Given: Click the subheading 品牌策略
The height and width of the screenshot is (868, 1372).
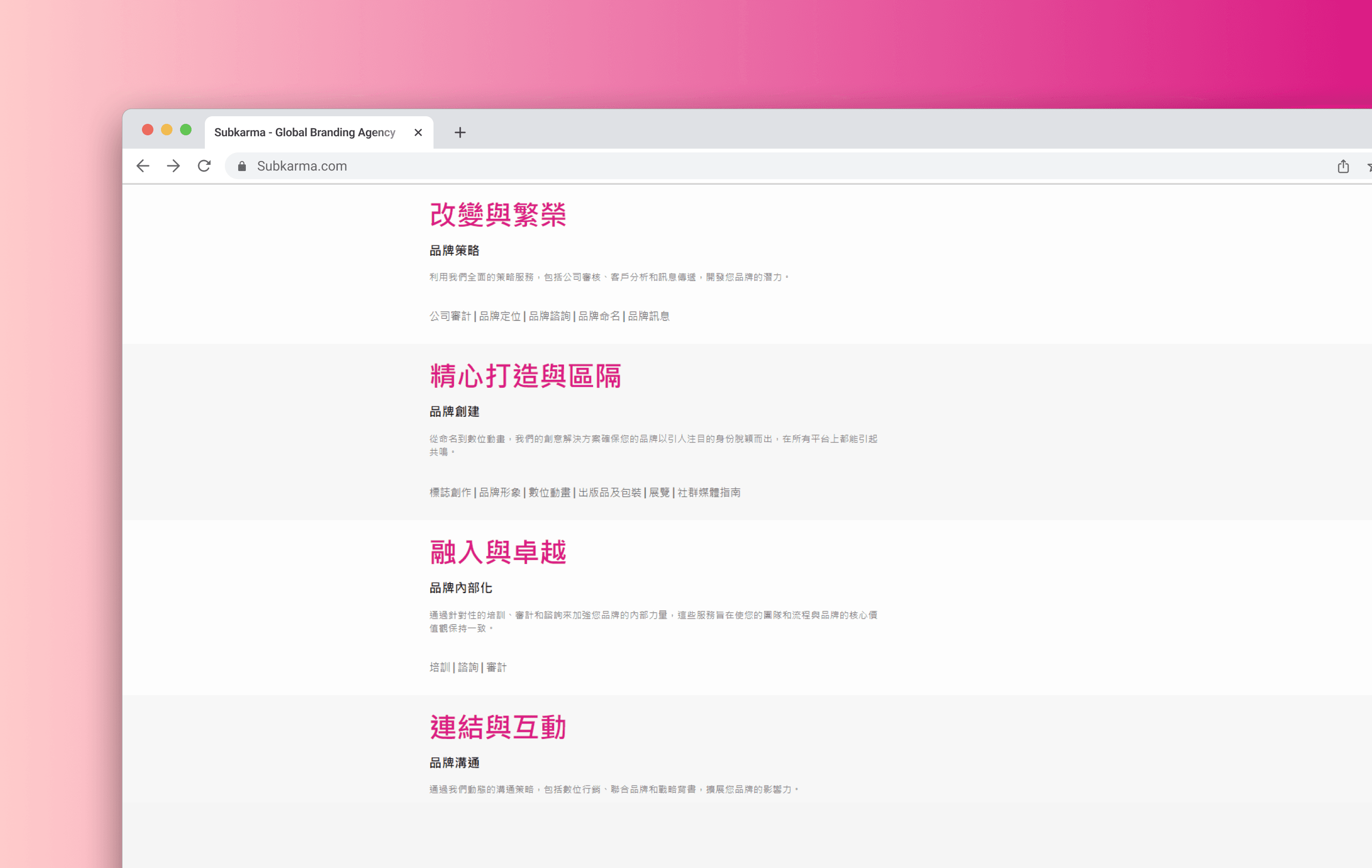Looking at the screenshot, I should tap(454, 250).
